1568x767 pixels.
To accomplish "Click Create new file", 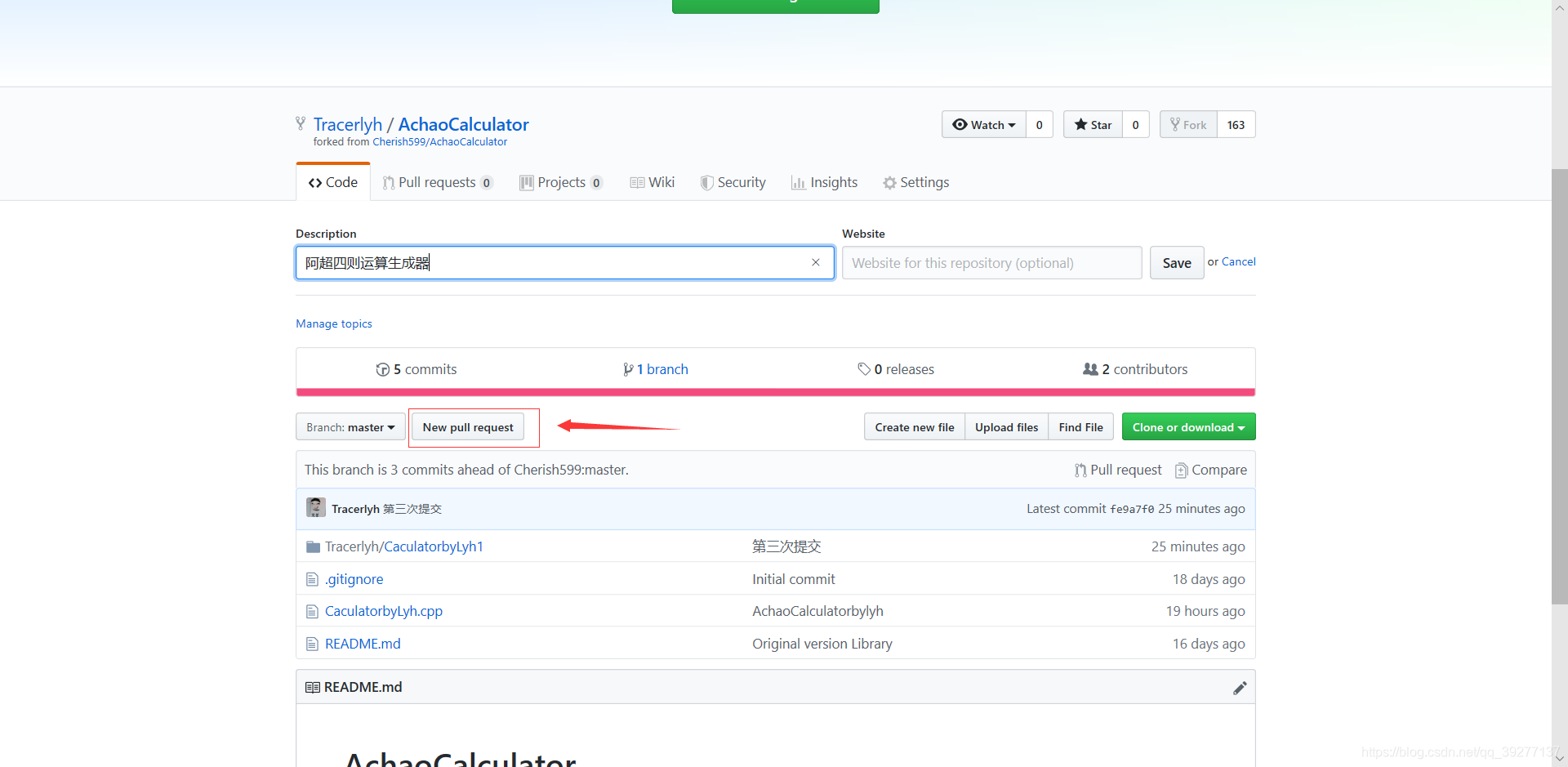I will [x=915, y=427].
